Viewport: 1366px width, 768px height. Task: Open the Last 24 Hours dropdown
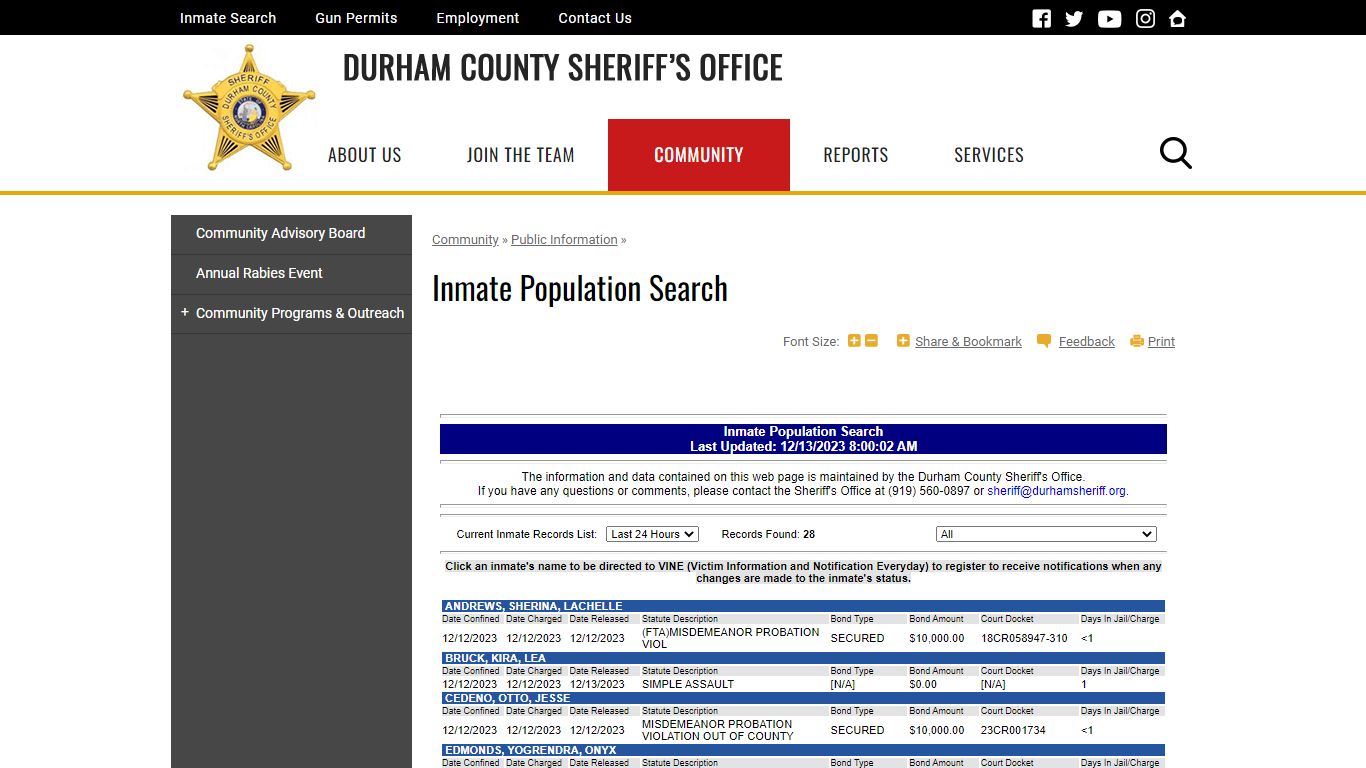[x=652, y=534]
